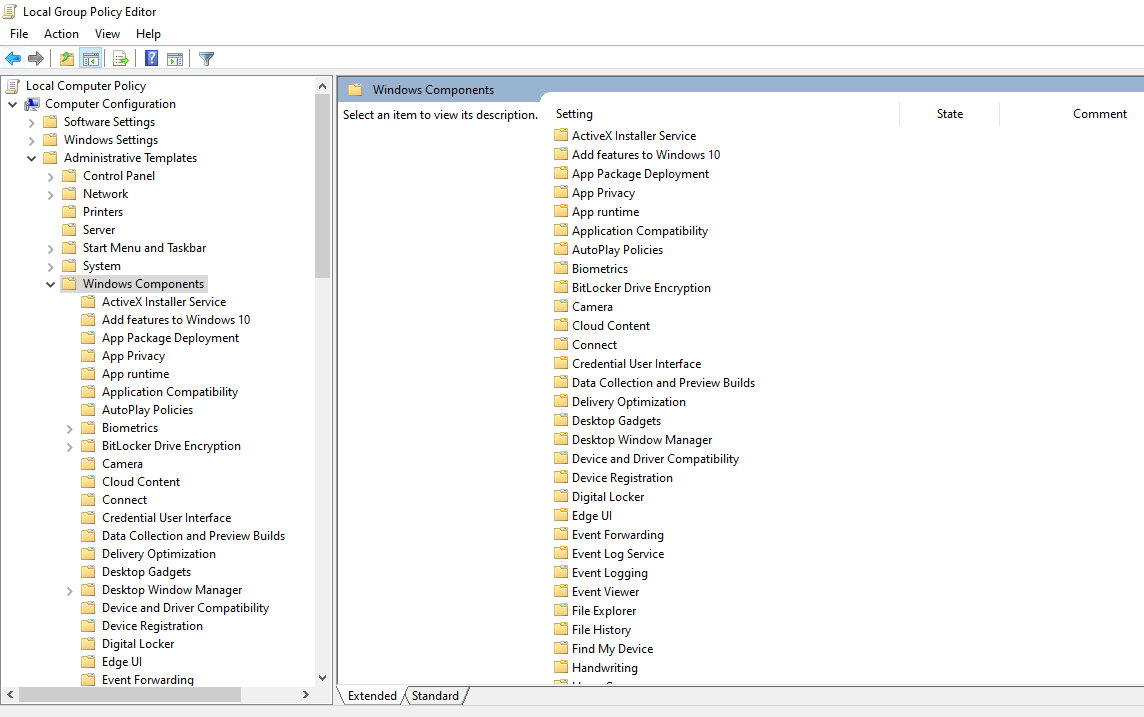
Task: Select Application Compatibility in the right list
Action: coord(640,230)
